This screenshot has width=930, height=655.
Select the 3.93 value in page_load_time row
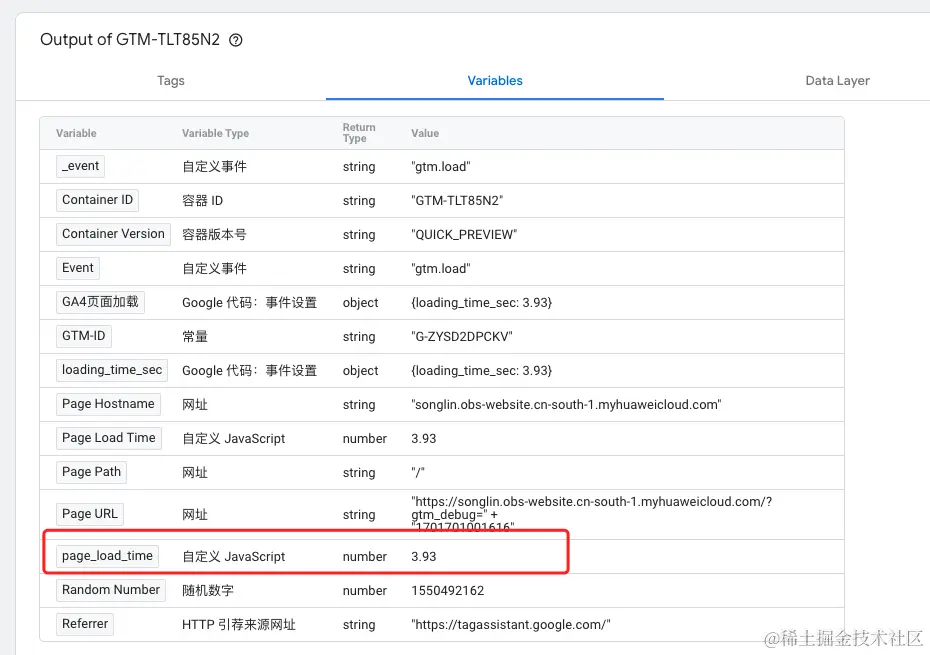(423, 557)
